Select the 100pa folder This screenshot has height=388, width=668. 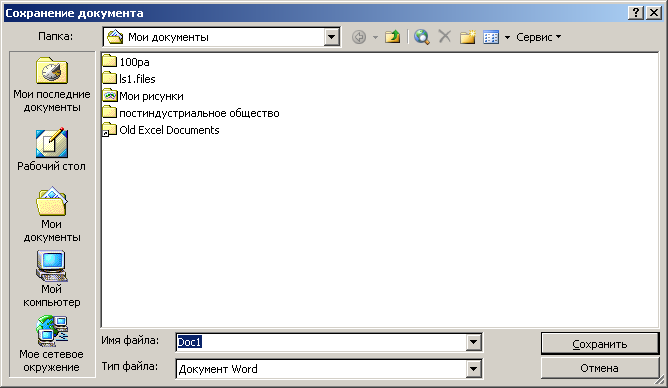126,62
